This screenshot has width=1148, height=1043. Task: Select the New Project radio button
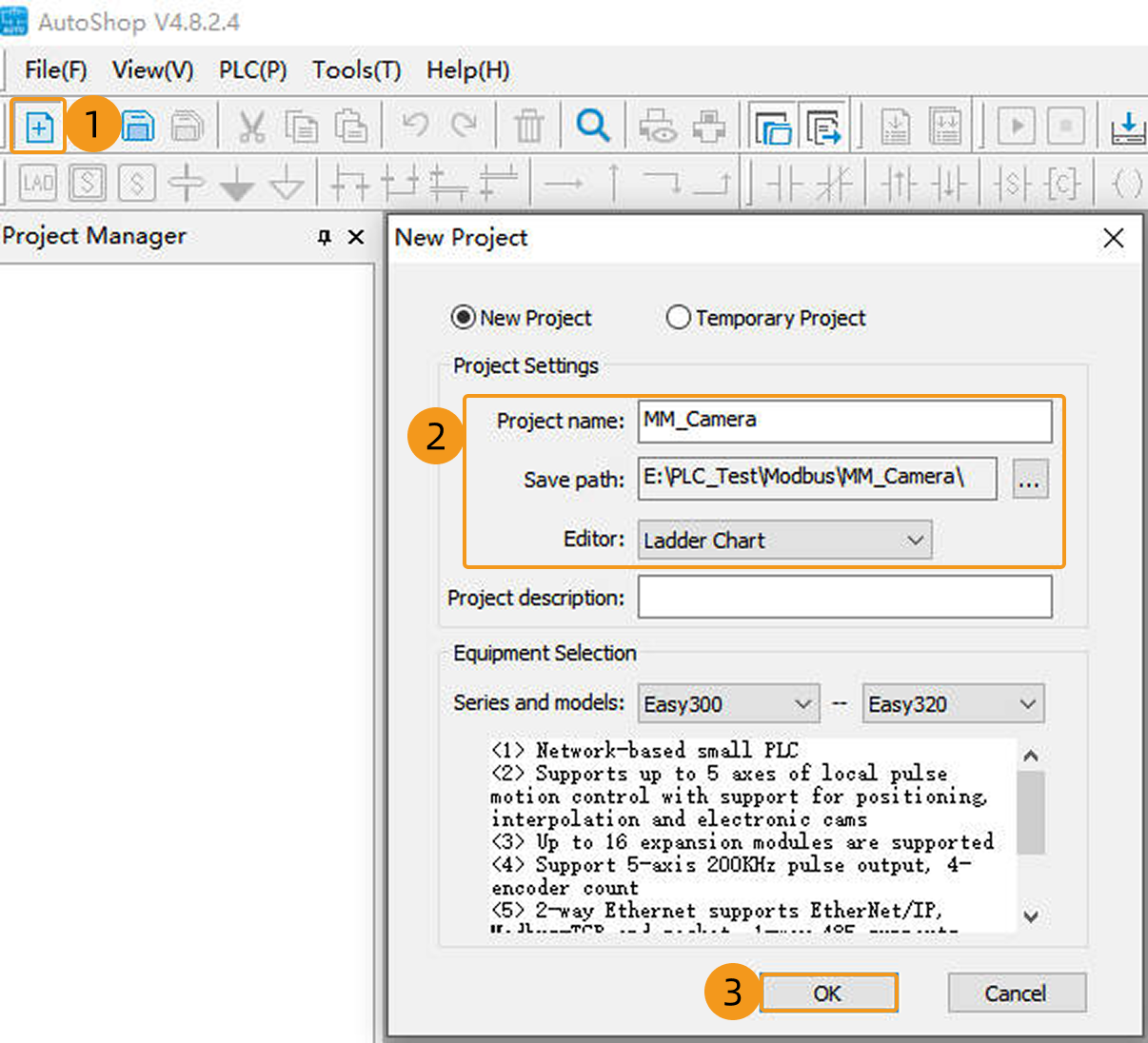coord(464,318)
